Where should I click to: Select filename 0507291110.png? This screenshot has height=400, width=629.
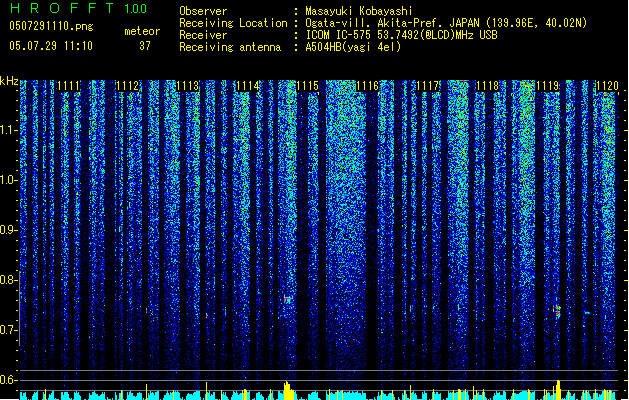point(51,26)
